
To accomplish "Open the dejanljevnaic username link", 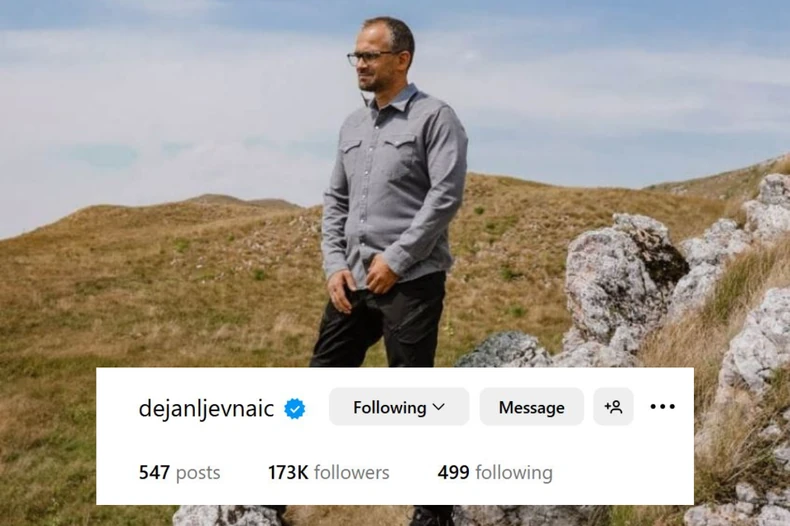I will coord(206,408).
